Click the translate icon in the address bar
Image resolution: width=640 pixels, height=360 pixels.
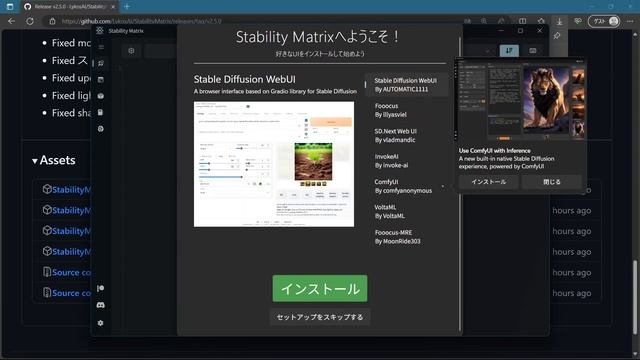(467, 21)
